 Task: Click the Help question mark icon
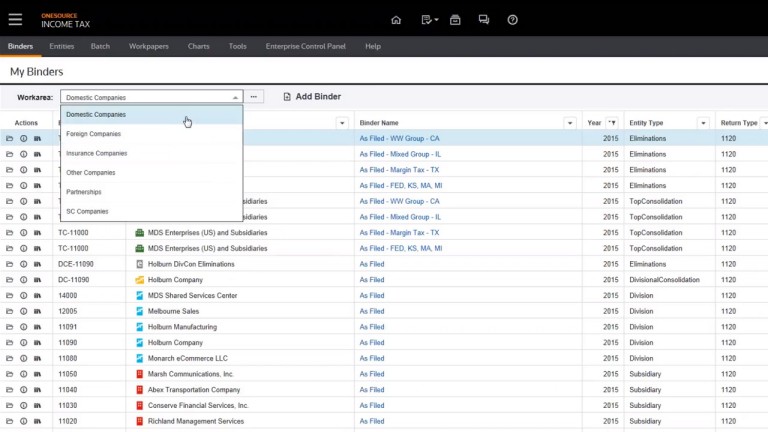pos(513,19)
